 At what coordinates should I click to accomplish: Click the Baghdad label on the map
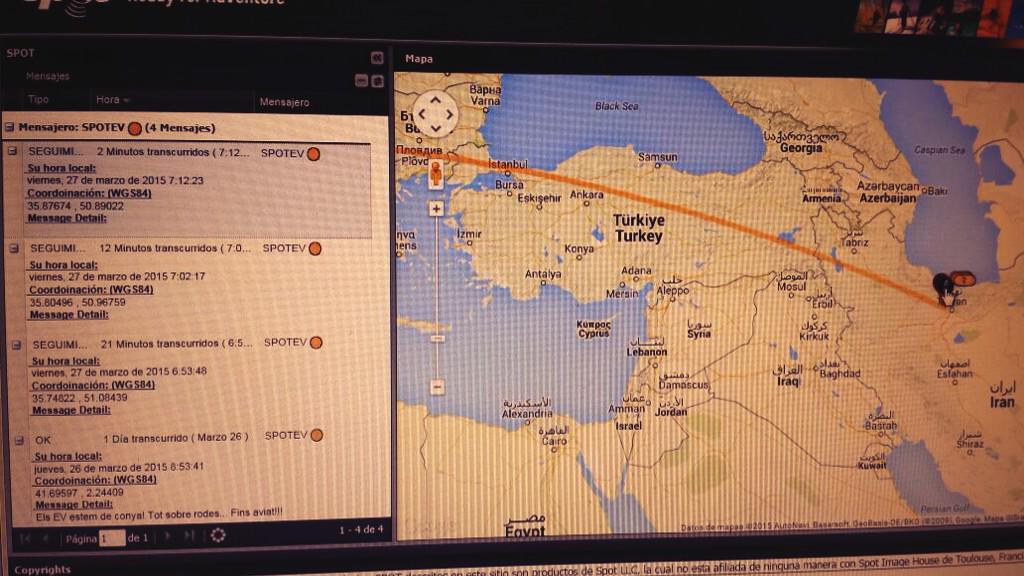840,374
